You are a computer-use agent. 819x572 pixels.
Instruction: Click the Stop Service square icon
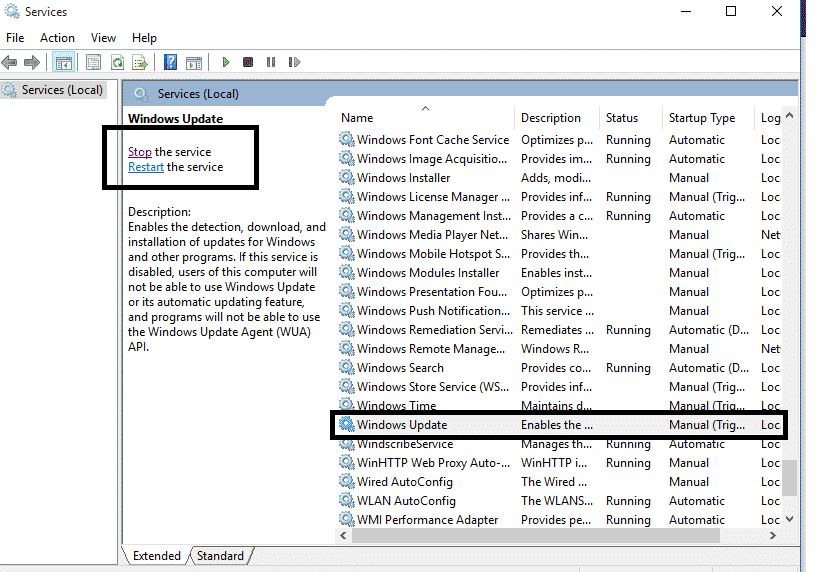point(248,62)
